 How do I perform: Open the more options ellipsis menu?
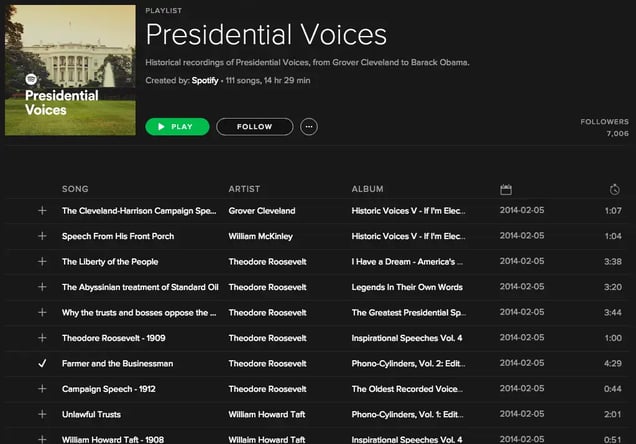coord(309,127)
